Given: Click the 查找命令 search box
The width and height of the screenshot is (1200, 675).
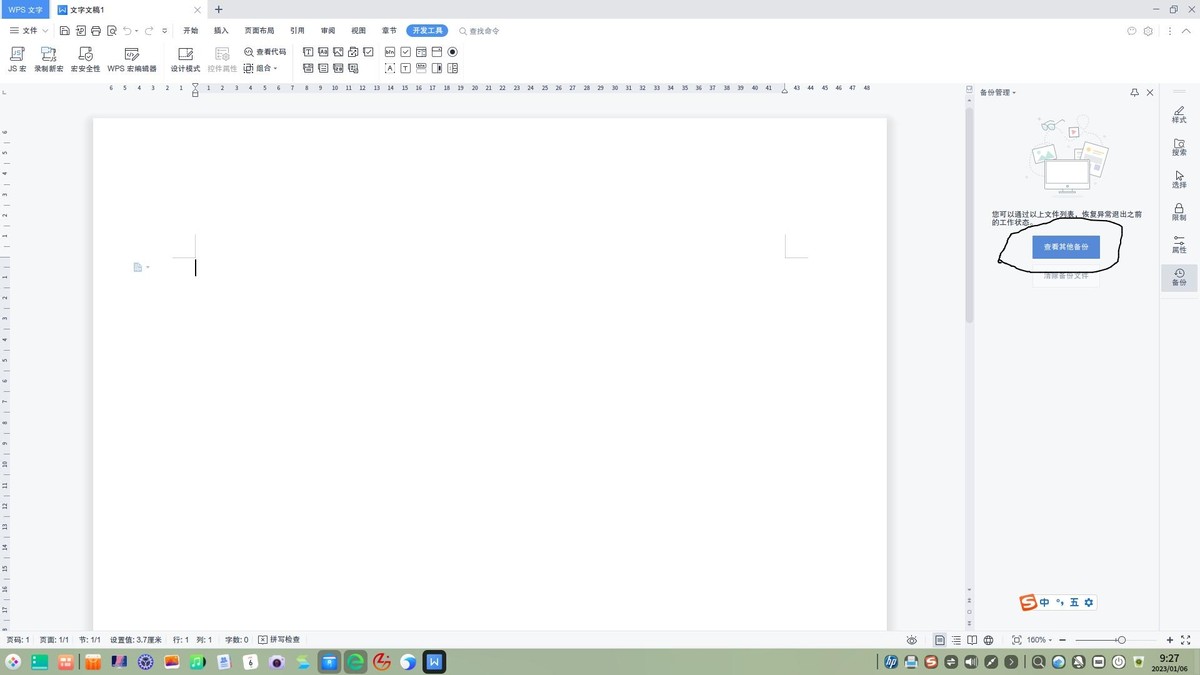Looking at the screenshot, I should pyautogui.click(x=480, y=31).
